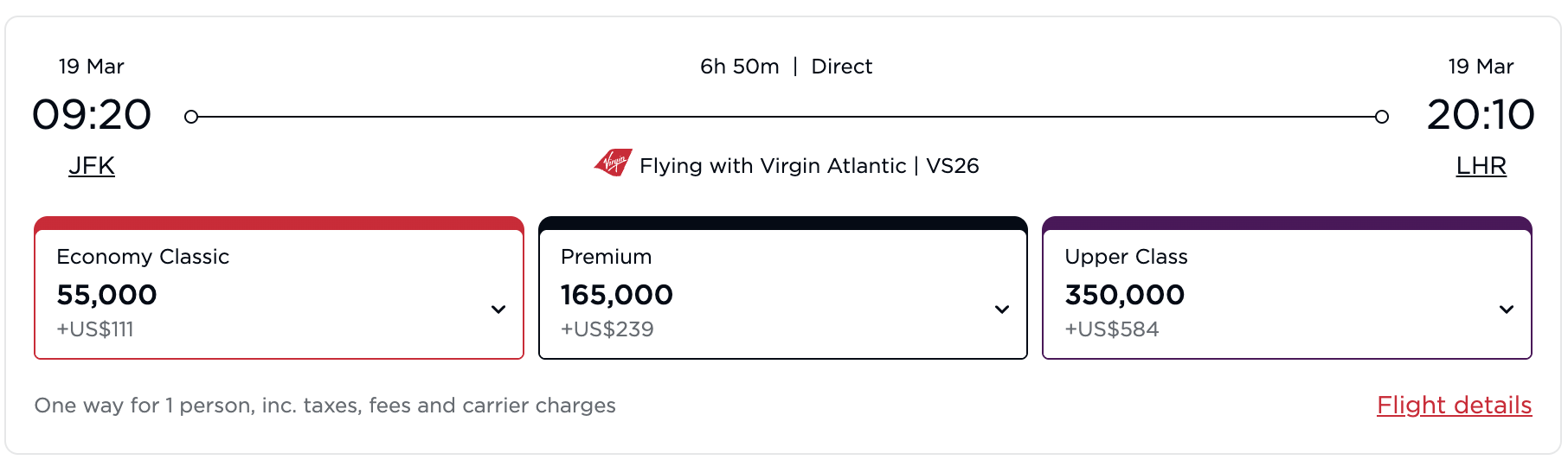
Task: Click the red Economy Classic color bar
Action: coord(279,223)
